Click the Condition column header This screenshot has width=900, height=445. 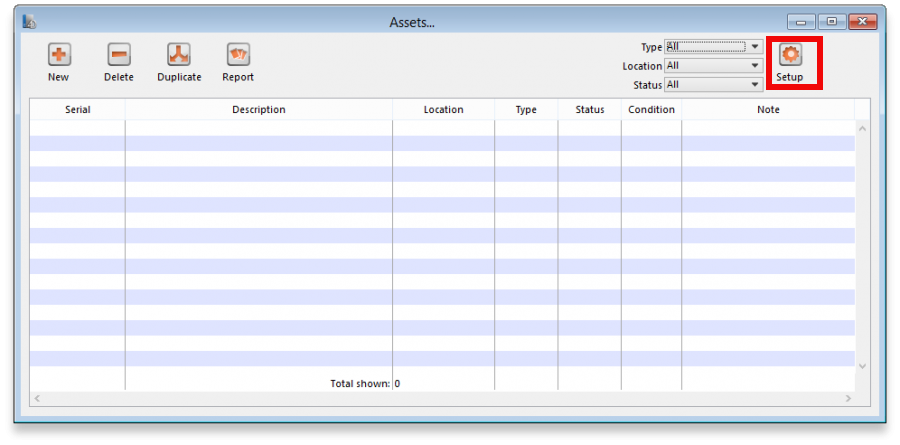651,110
